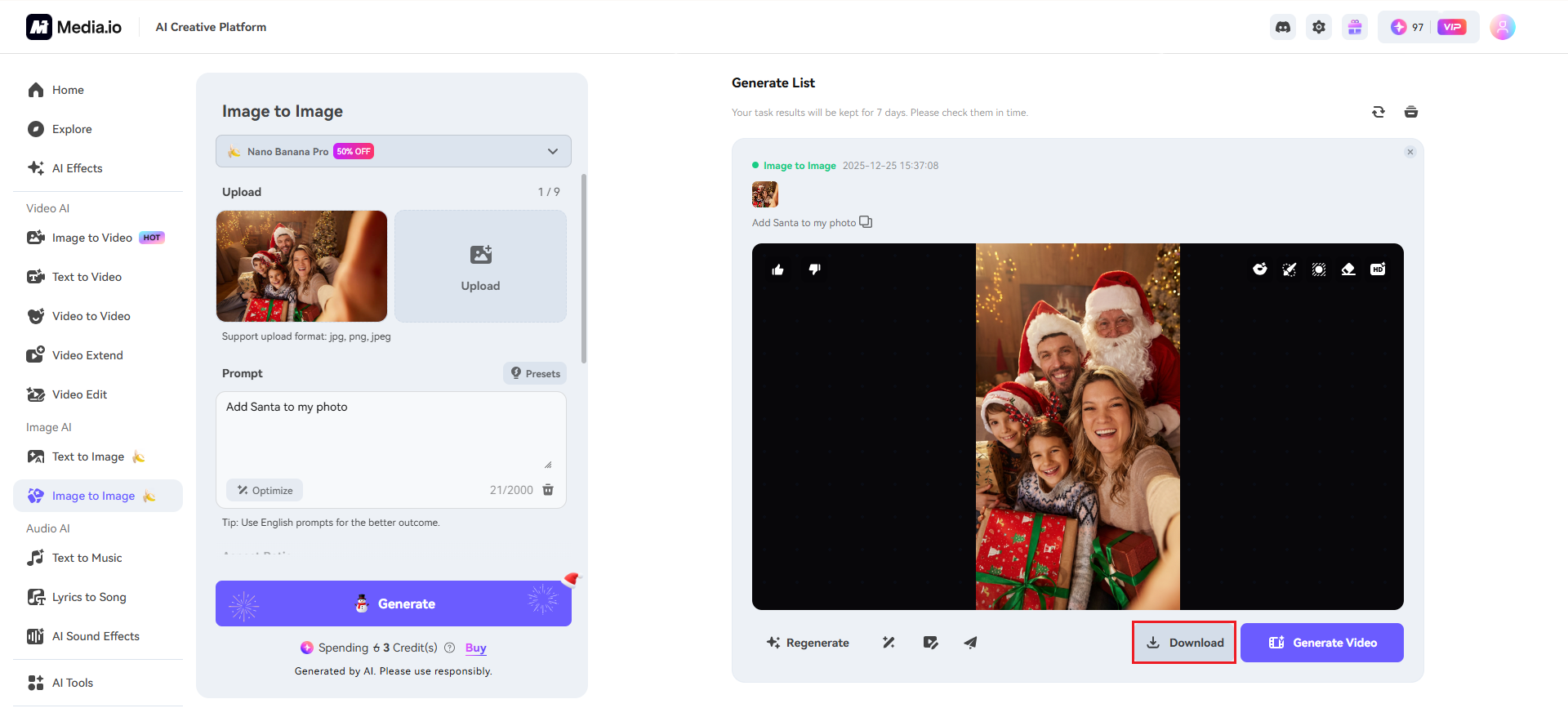Image resolution: width=1568 pixels, height=717 pixels.
Task: Click the brush selection icon on the result
Action: (1290, 269)
